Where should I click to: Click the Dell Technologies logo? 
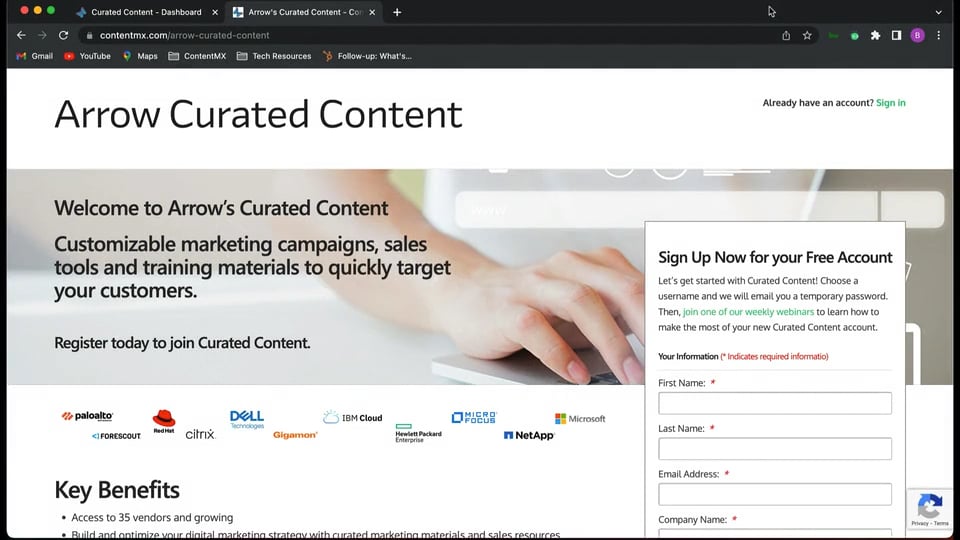click(247, 419)
